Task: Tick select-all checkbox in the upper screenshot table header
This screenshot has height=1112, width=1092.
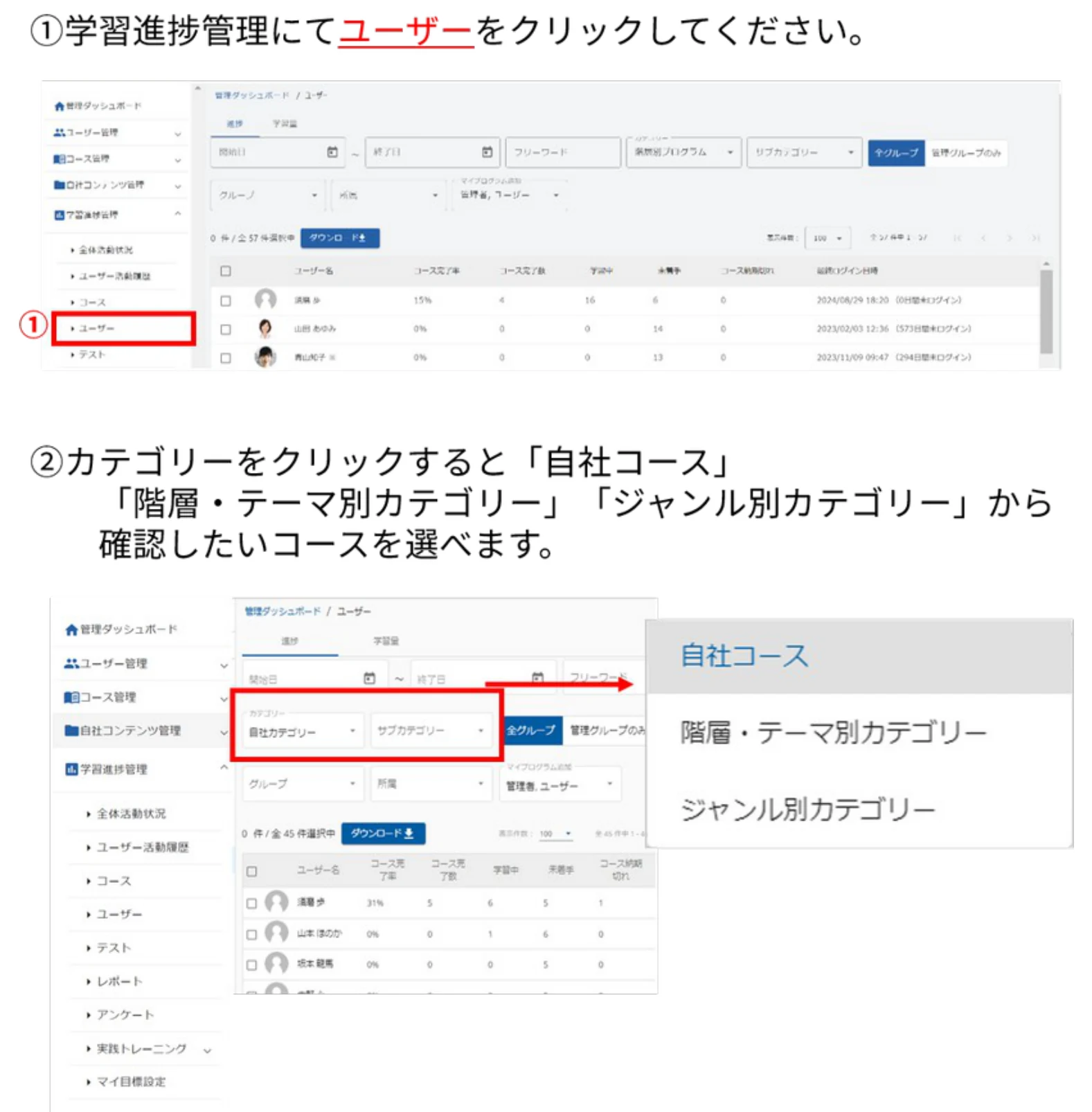Action: 226,271
